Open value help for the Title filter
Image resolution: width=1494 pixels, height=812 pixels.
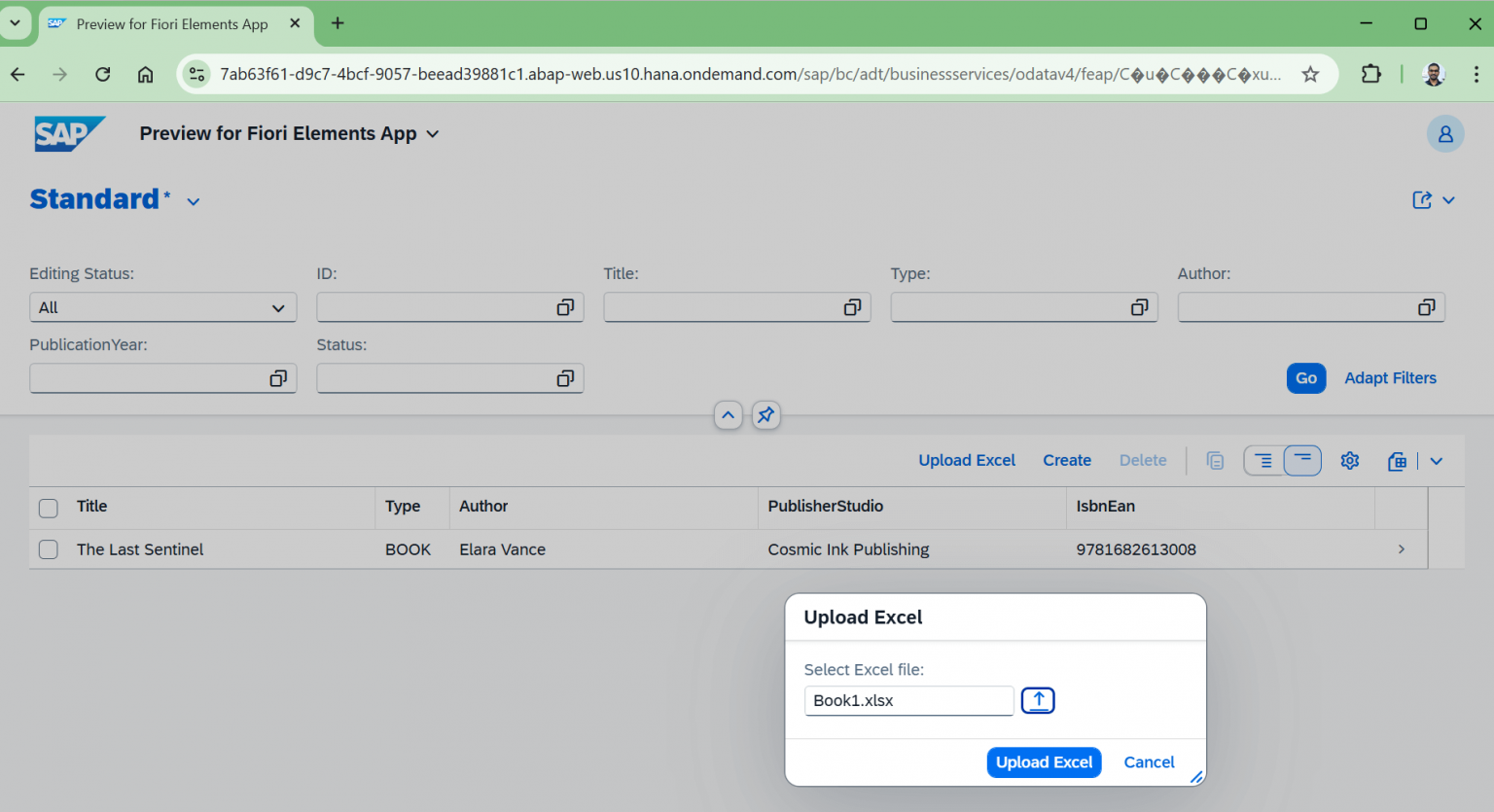tap(851, 307)
